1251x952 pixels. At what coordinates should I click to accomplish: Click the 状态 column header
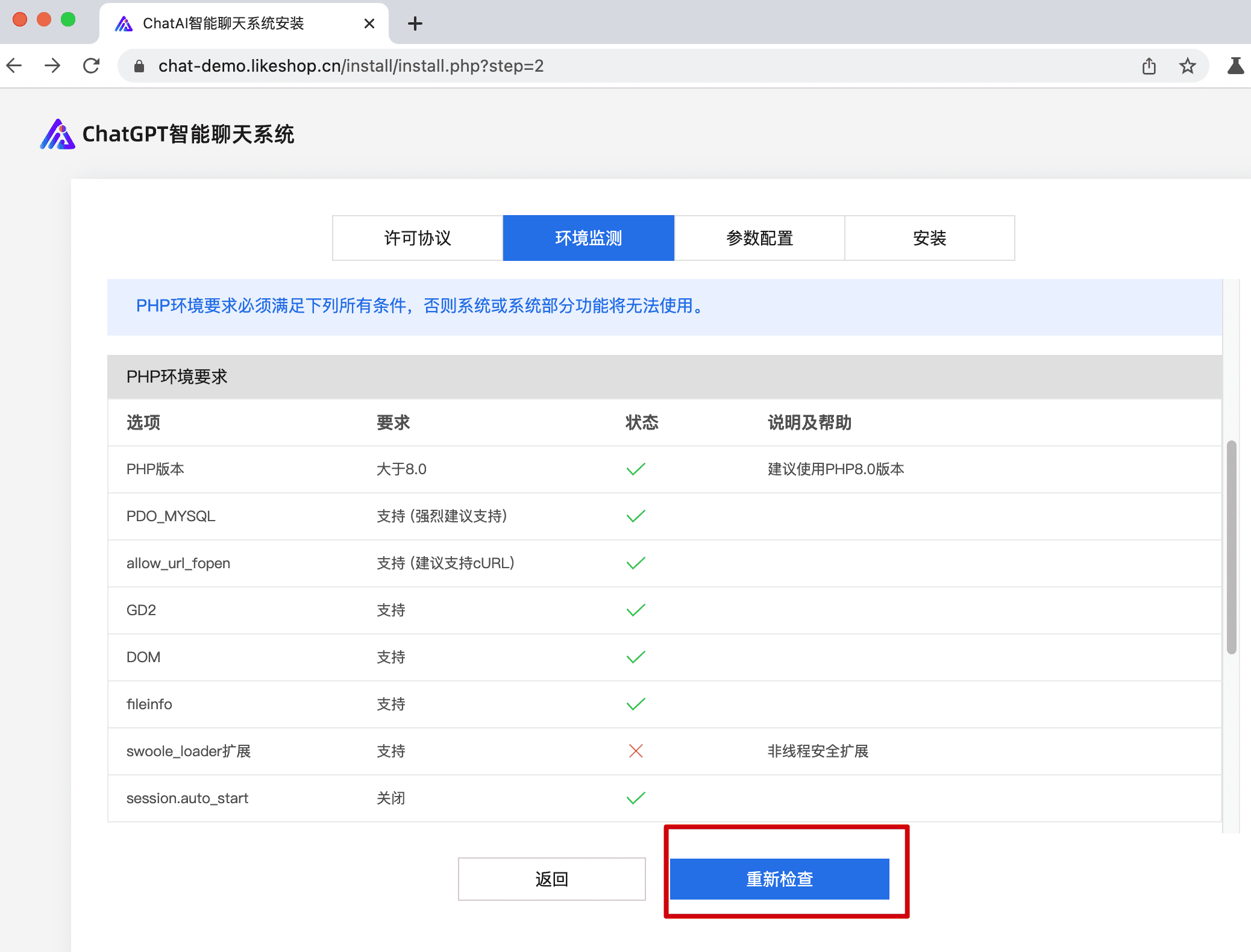[x=642, y=422]
